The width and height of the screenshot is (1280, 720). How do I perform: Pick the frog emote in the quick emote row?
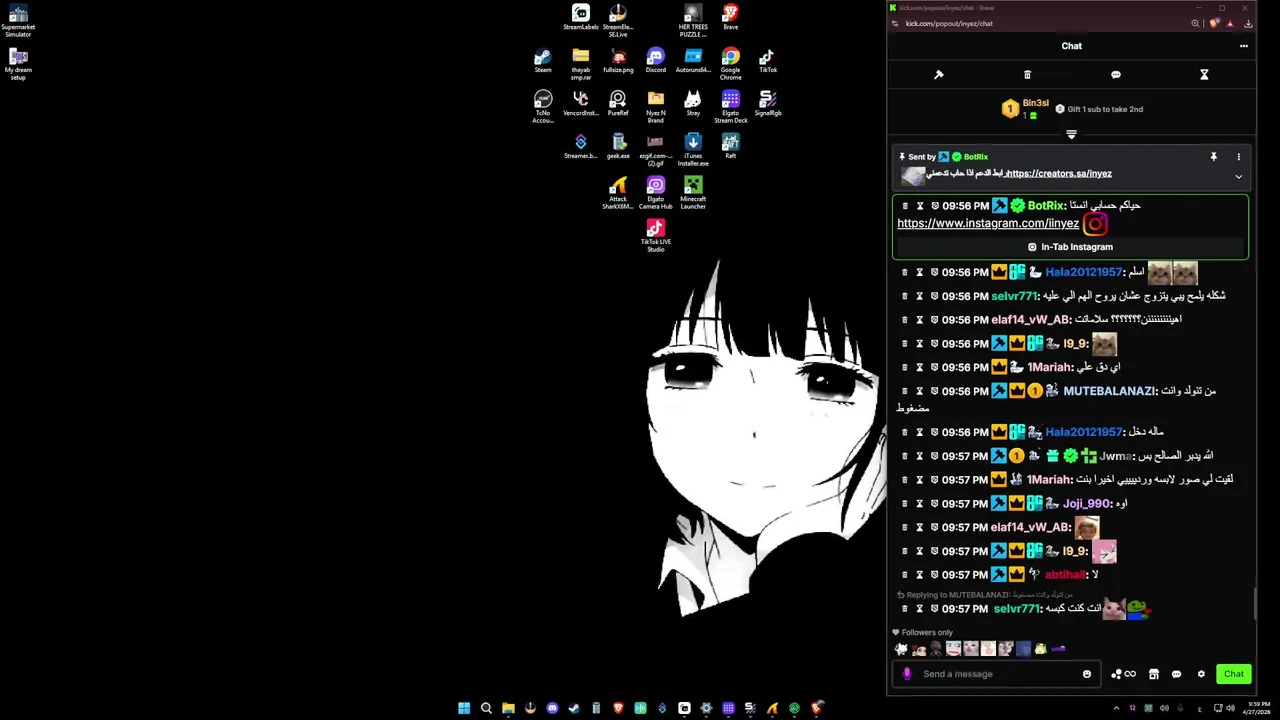1041,649
